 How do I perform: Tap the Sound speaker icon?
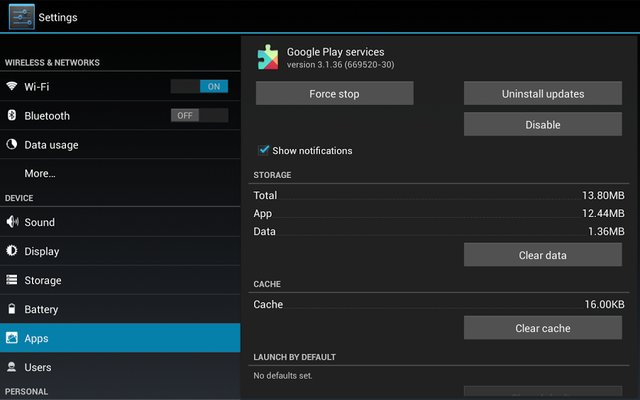pyautogui.click(x=12, y=222)
